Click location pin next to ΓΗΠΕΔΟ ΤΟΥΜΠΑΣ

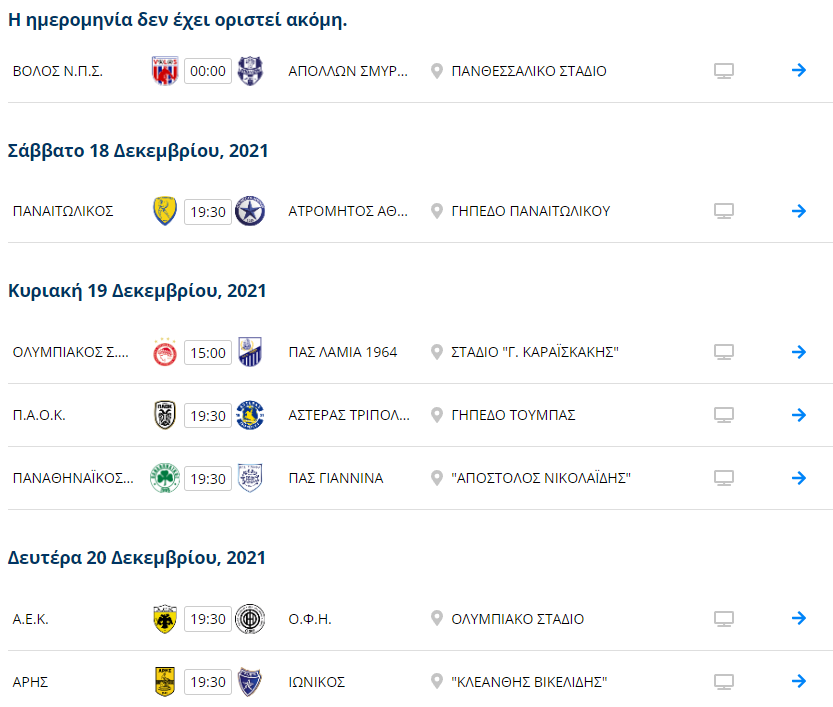436,415
